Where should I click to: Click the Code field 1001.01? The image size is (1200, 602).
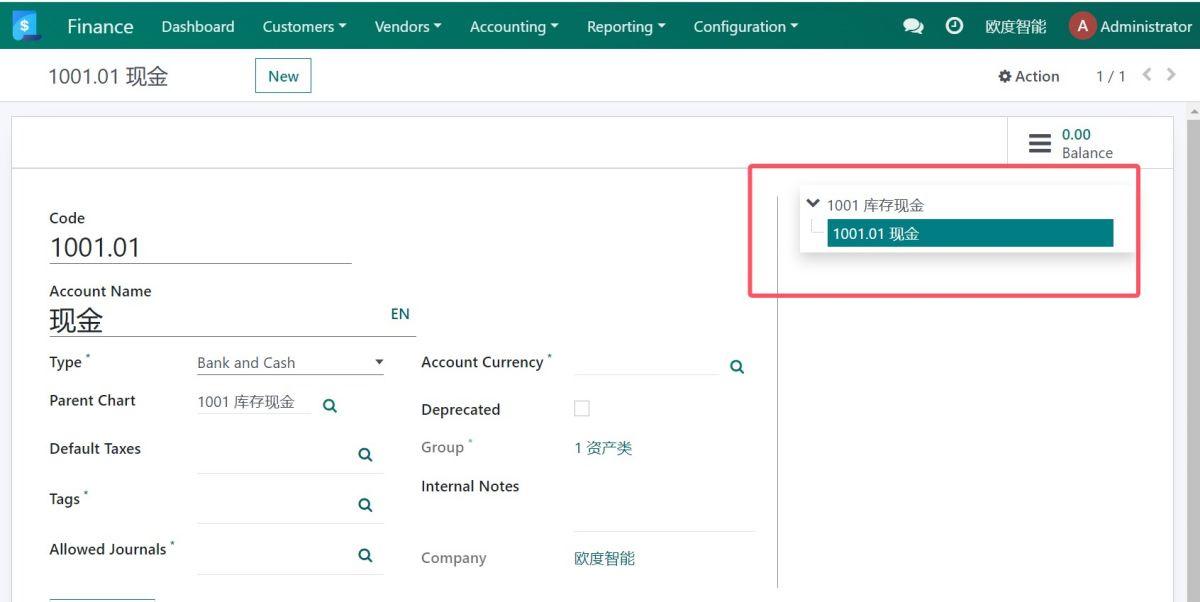coord(200,247)
